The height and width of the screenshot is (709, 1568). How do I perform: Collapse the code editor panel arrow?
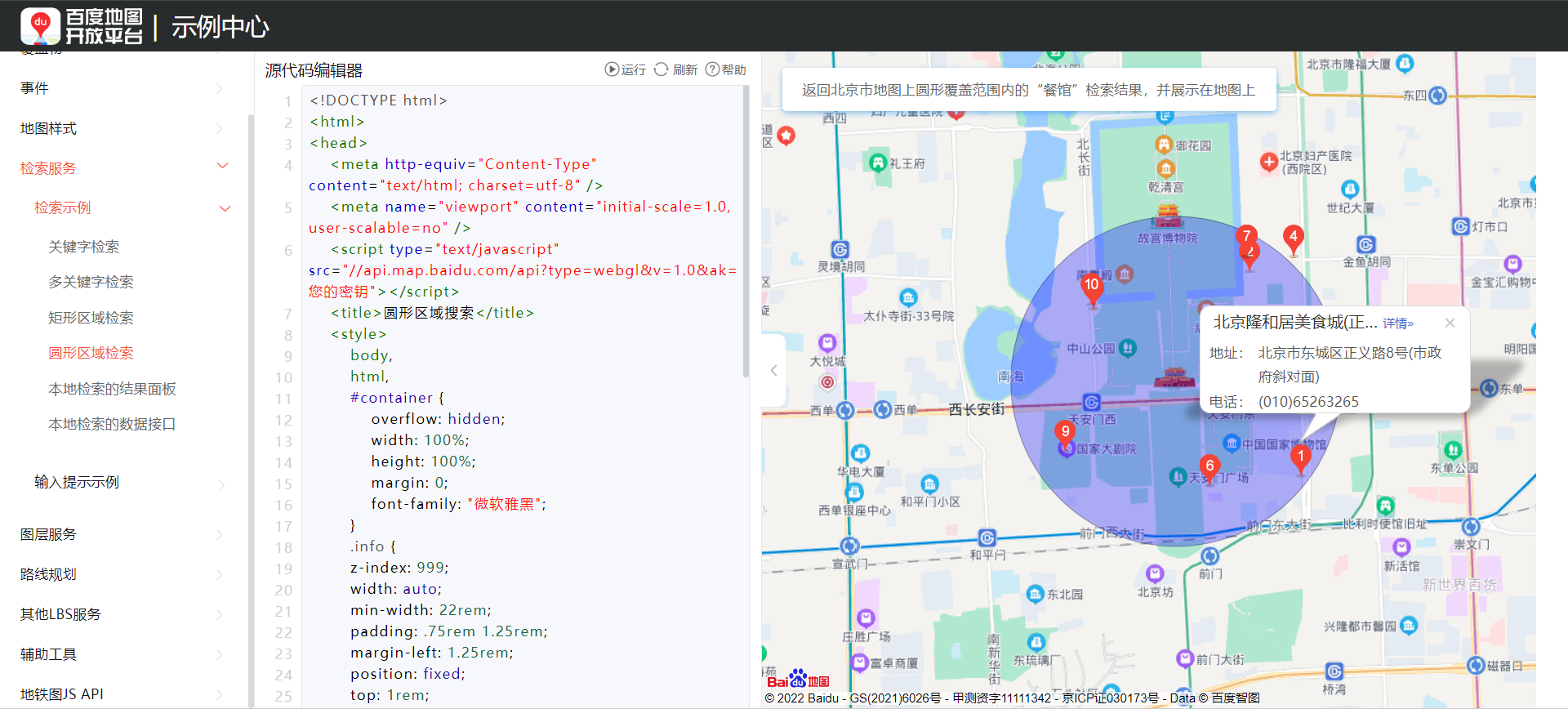pos(773,370)
